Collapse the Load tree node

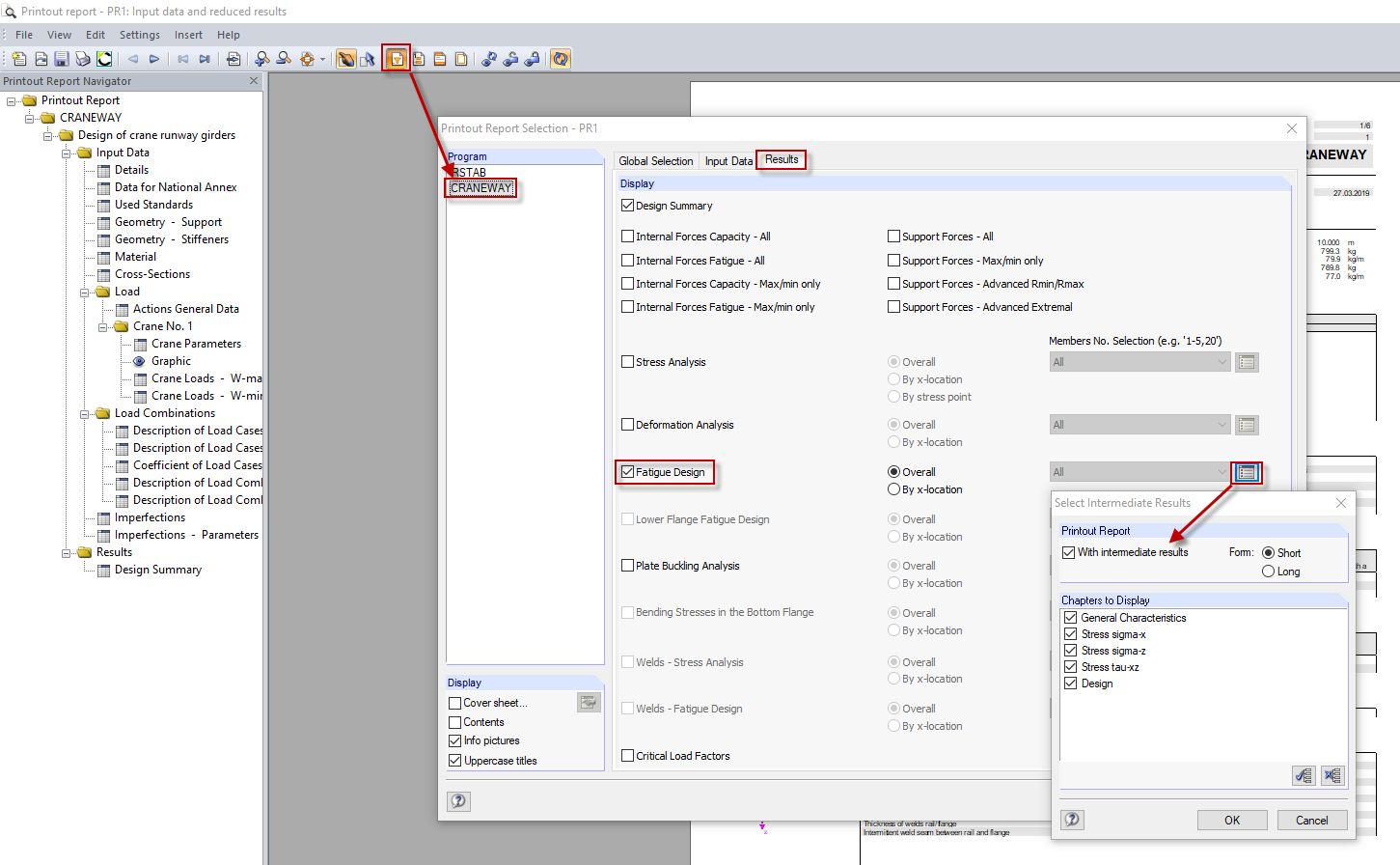pyautogui.click(x=85, y=292)
